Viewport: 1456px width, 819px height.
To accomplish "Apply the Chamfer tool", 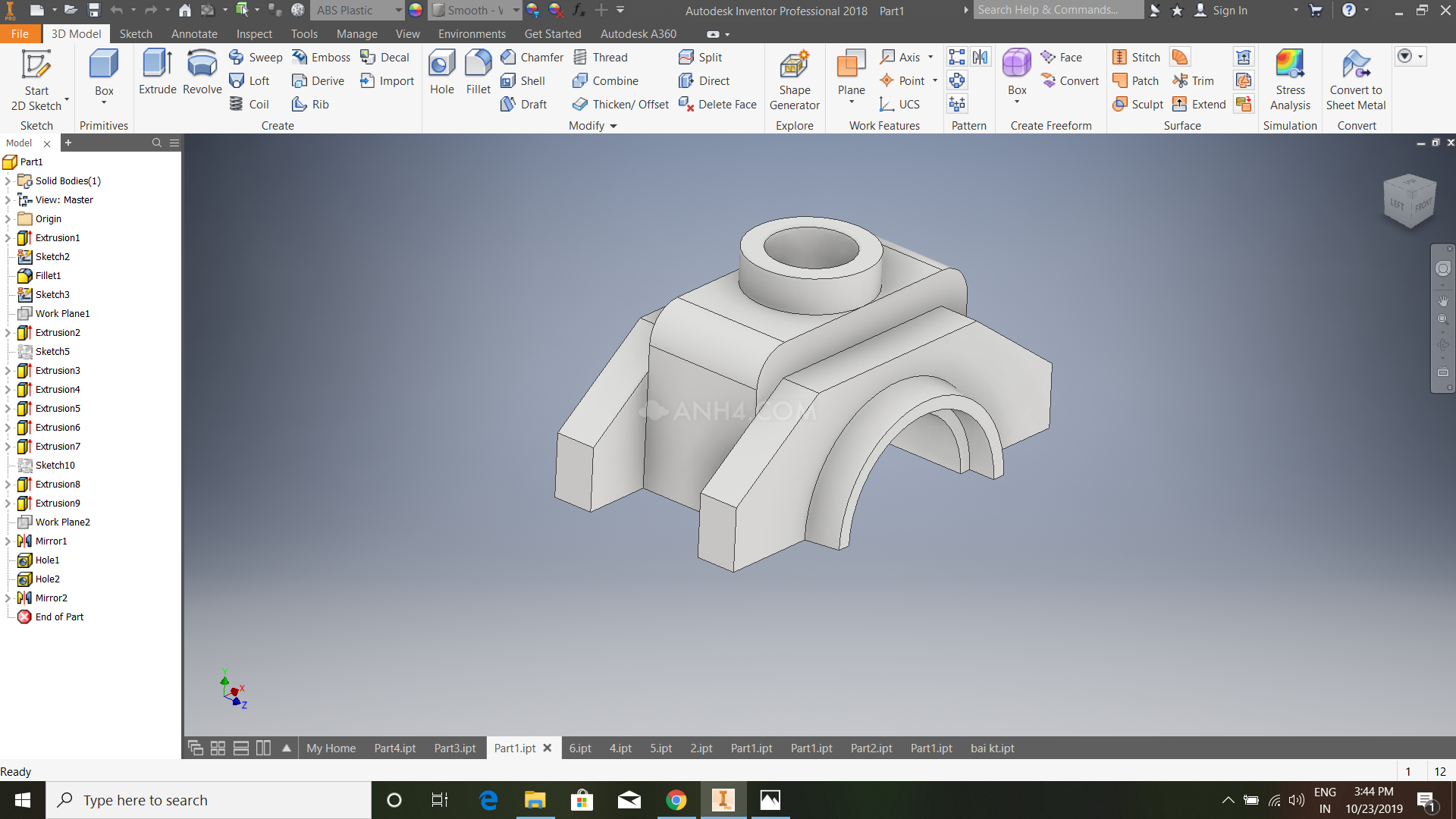I will pos(532,58).
